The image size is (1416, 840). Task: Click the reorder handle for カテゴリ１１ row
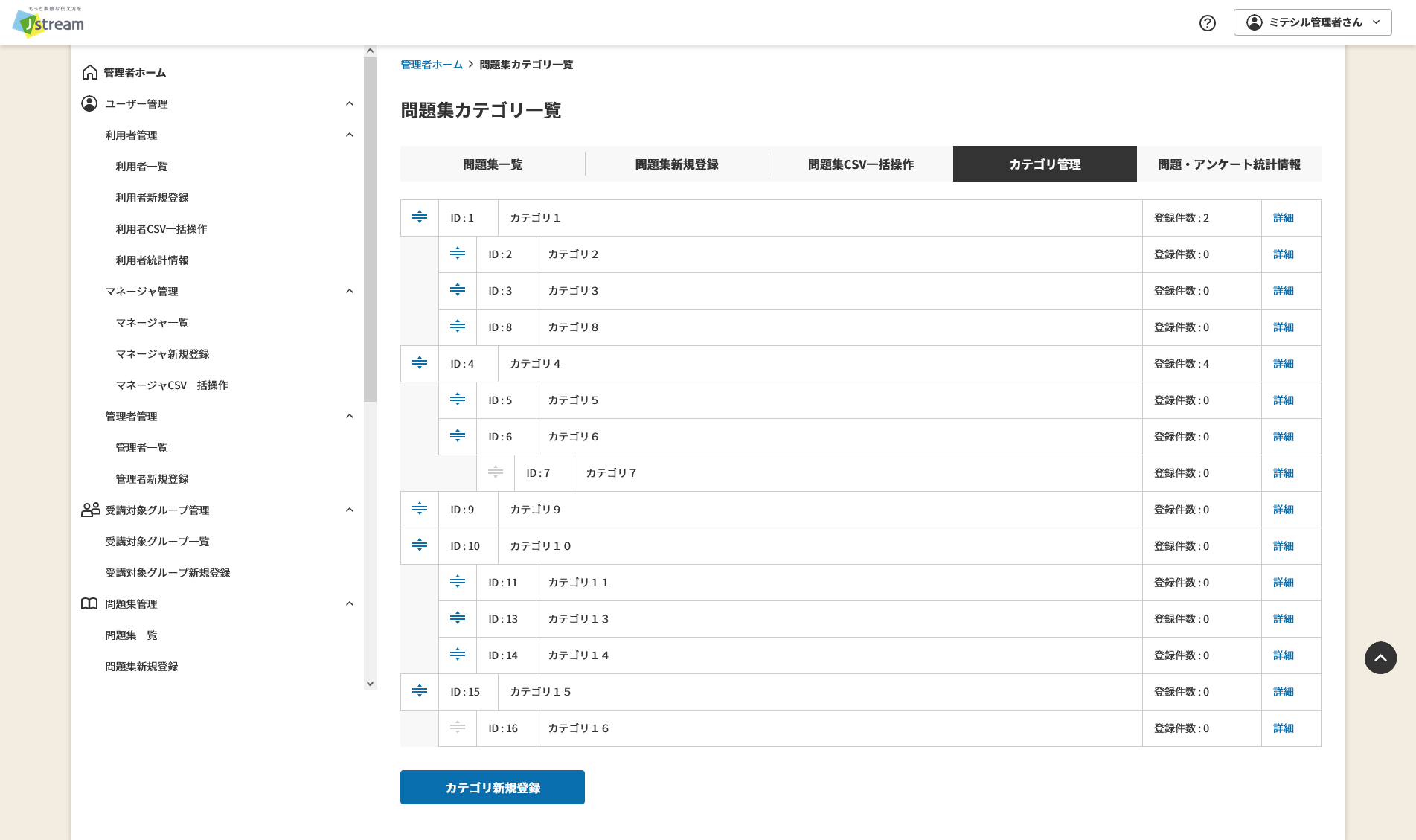pyautogui.click(x=458, y=582)
